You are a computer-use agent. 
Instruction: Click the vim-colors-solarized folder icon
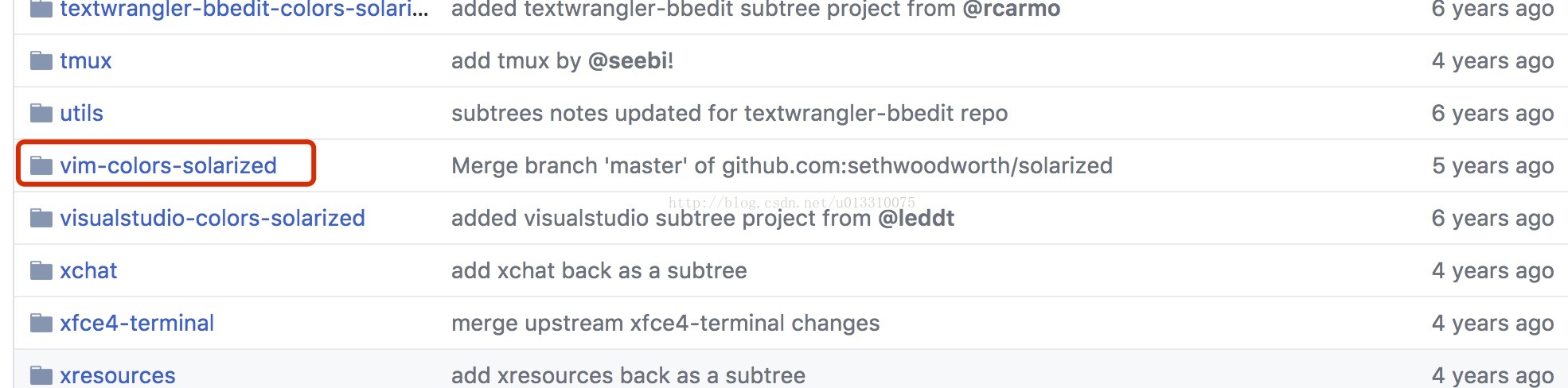click(41, 165)
